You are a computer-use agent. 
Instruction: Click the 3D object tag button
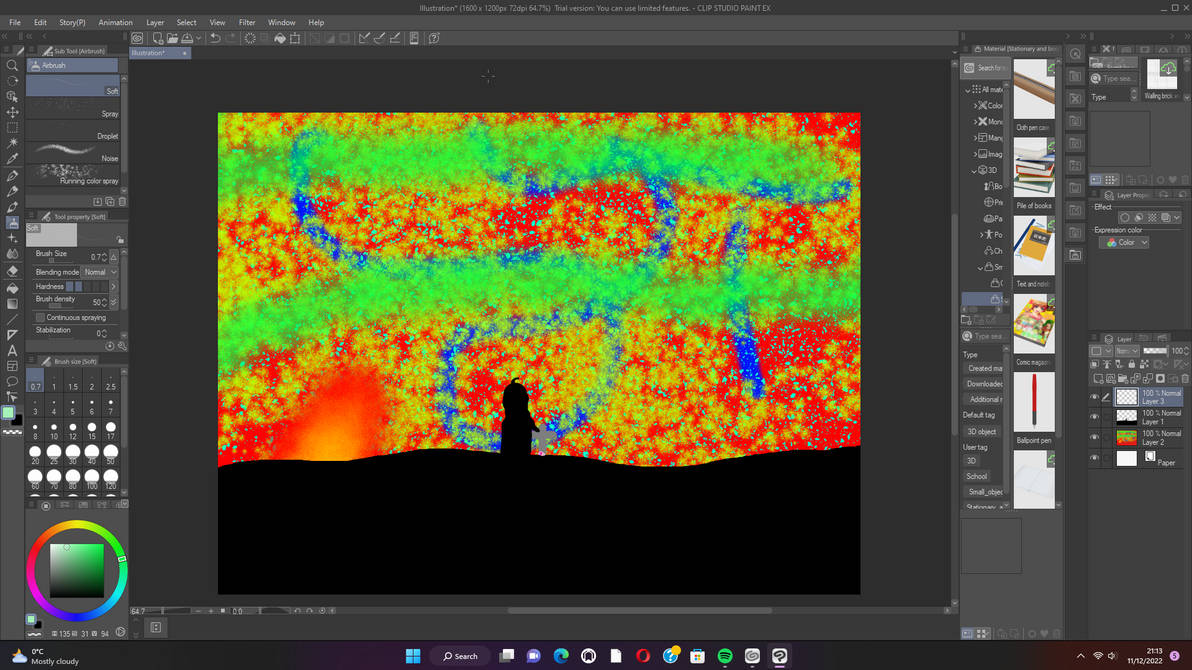coord(981,431)
